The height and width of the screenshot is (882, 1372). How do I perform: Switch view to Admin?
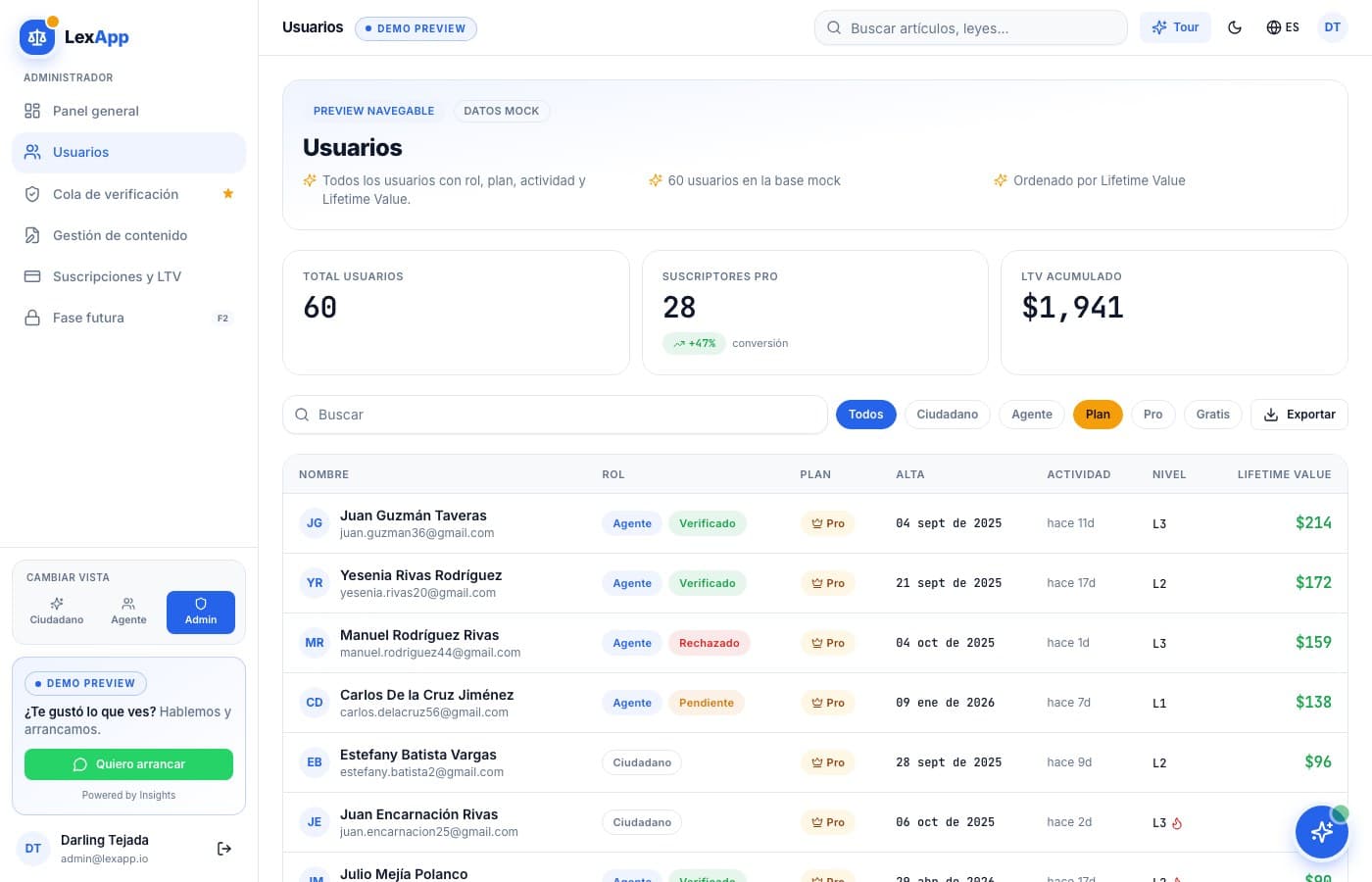point(201,612)
